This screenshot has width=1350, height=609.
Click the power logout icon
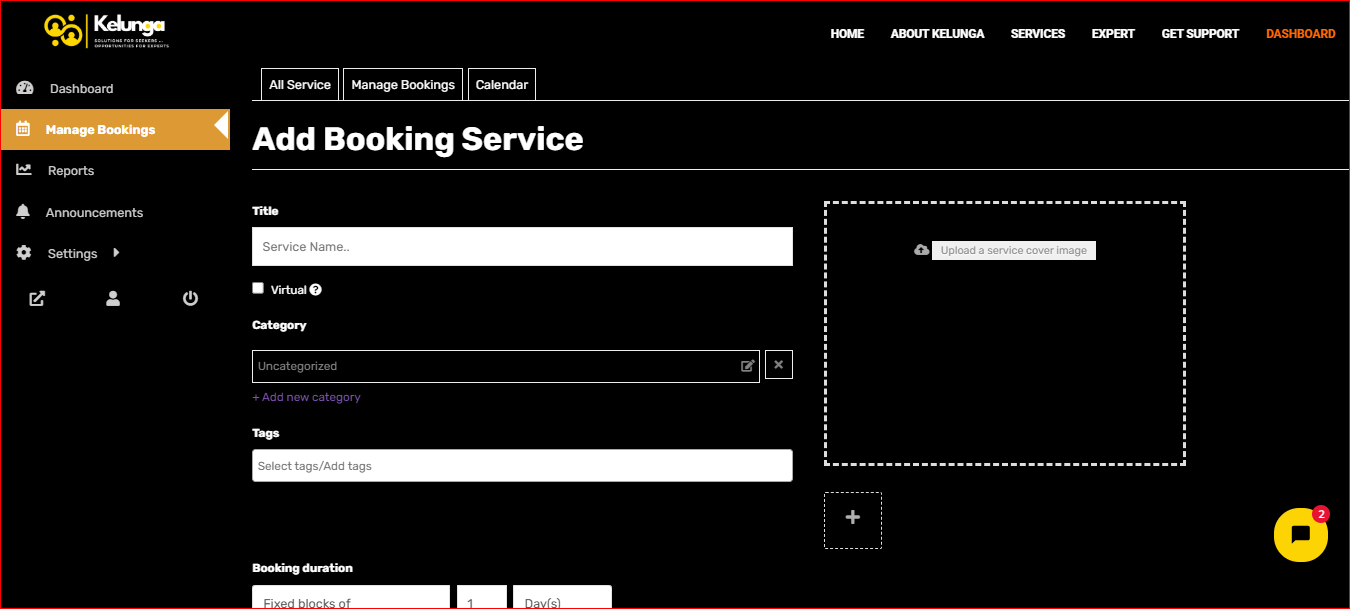[190, 298]
